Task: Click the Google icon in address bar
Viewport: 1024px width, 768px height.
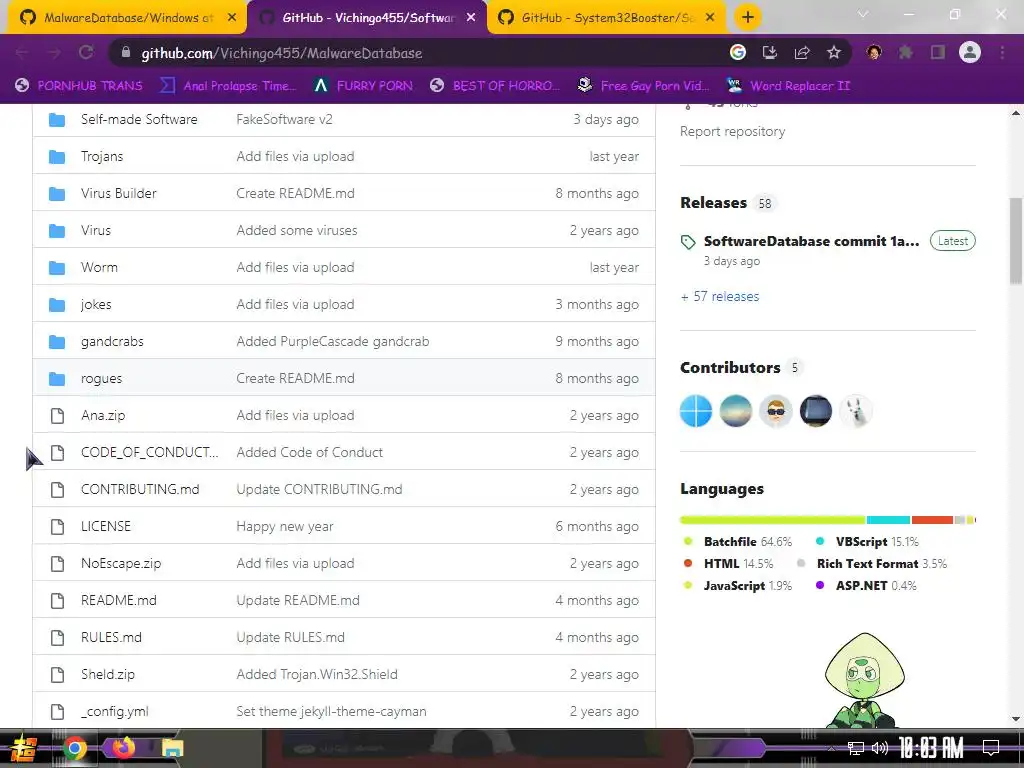Action: click(x=738, y=53)
